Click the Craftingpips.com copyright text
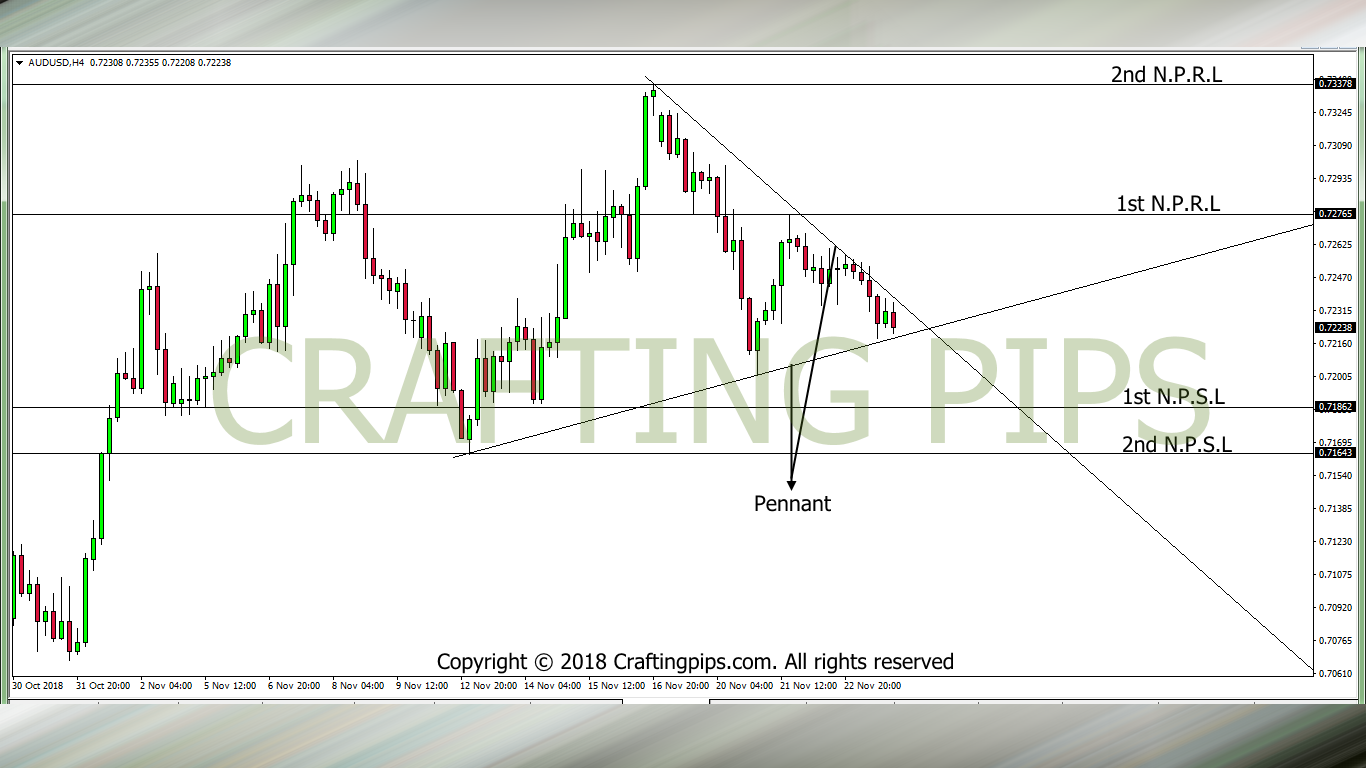The width and height of the screenshot is (1366, 768). (x=695, y=661)
